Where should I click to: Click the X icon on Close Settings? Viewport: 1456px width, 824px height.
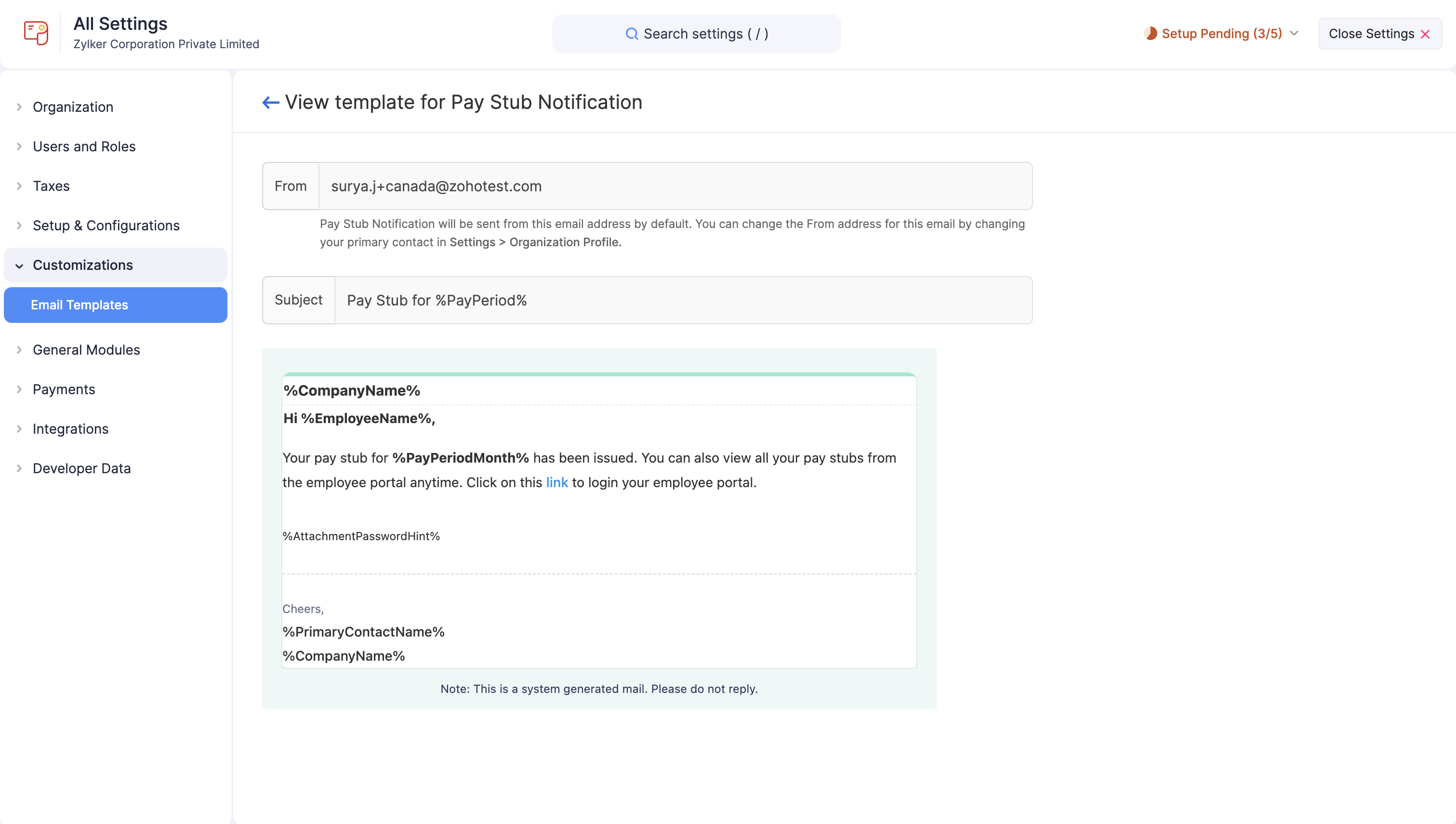[1424, 34]
